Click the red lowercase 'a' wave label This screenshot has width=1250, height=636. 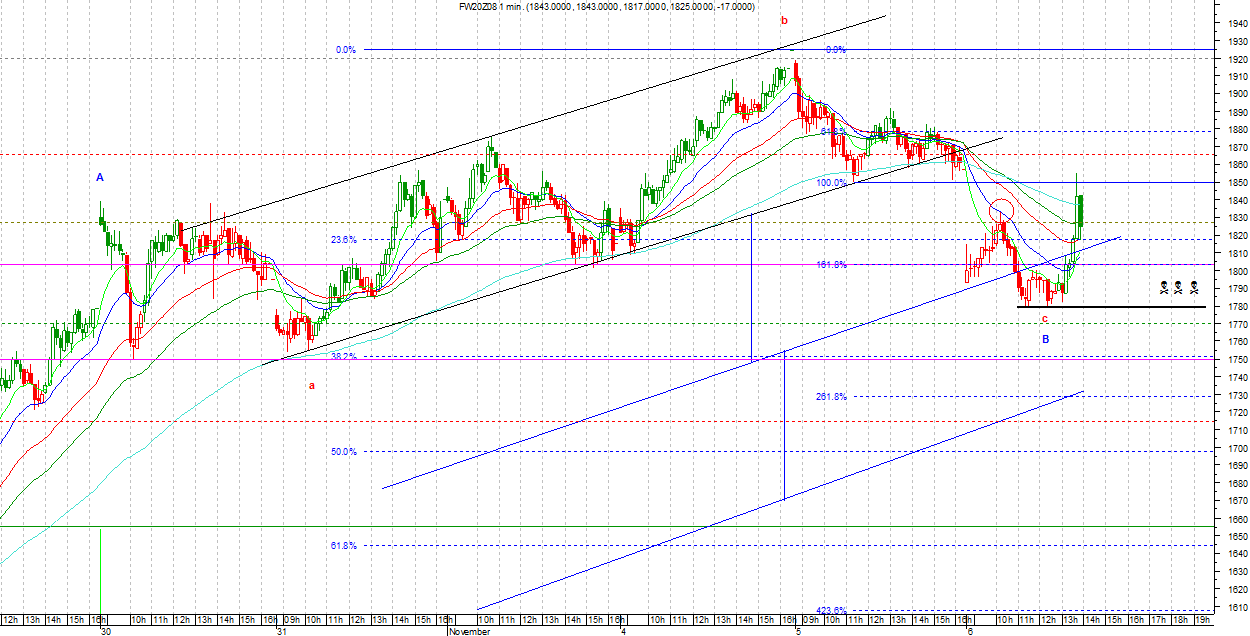coord(311,385)
